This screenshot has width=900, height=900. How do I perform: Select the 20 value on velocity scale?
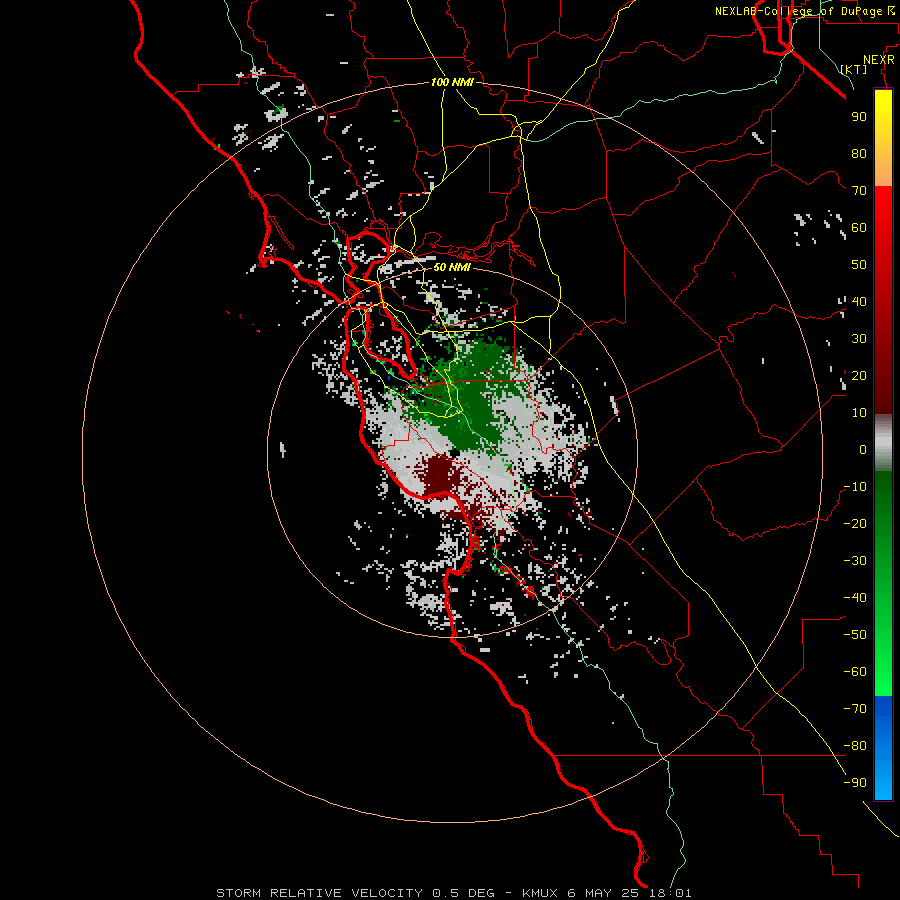(x=859, y=375)
